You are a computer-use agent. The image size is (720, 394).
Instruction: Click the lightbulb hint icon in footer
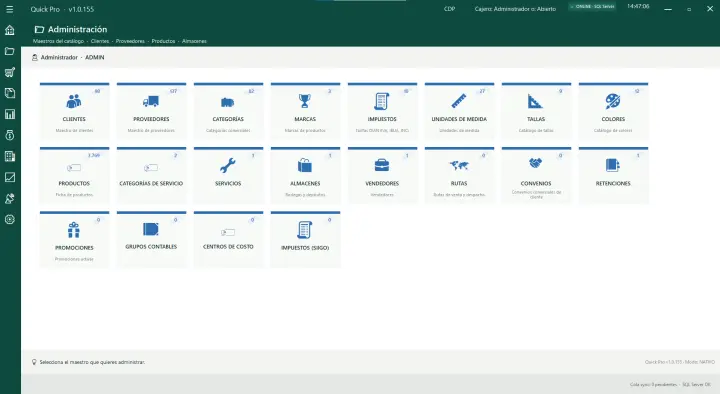coord(34,362)
